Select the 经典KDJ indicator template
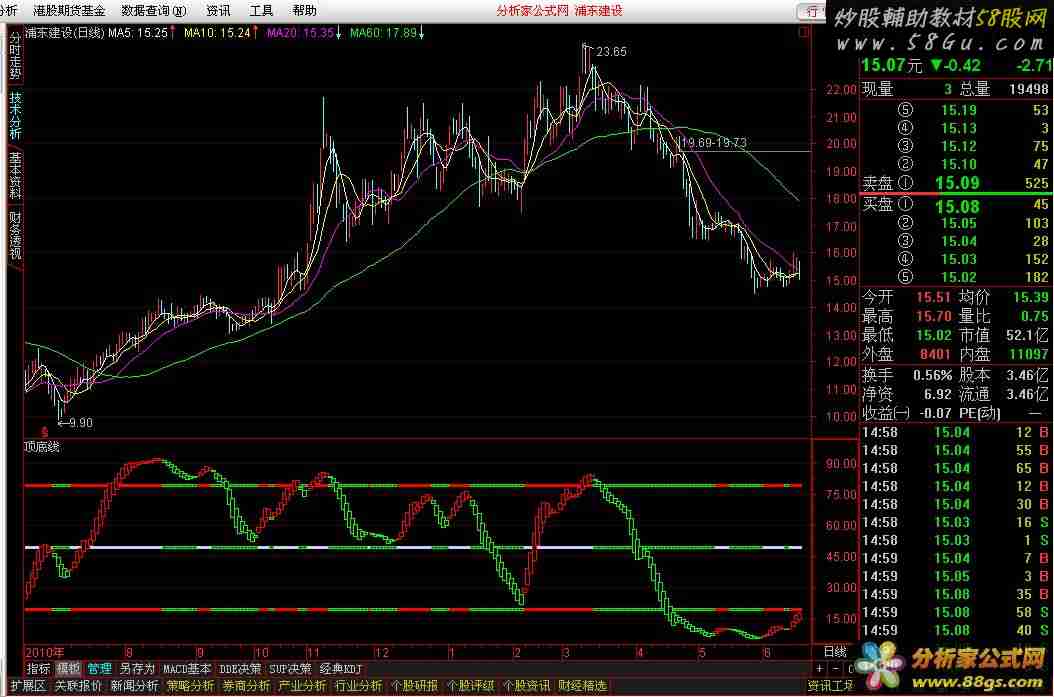1054x697 pixels. pyautogui.click(x=341, y=669)
